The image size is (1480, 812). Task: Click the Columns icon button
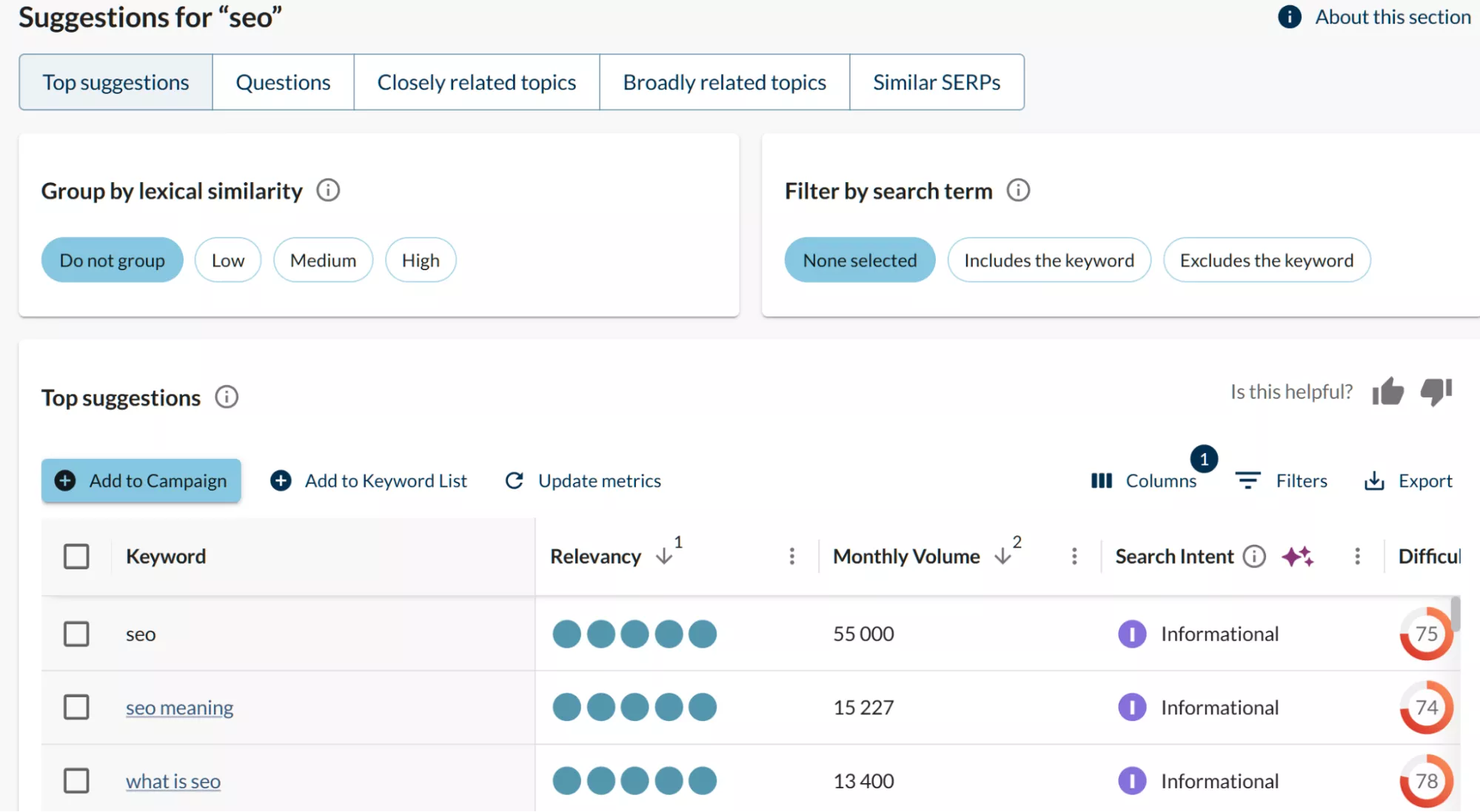1102,481
